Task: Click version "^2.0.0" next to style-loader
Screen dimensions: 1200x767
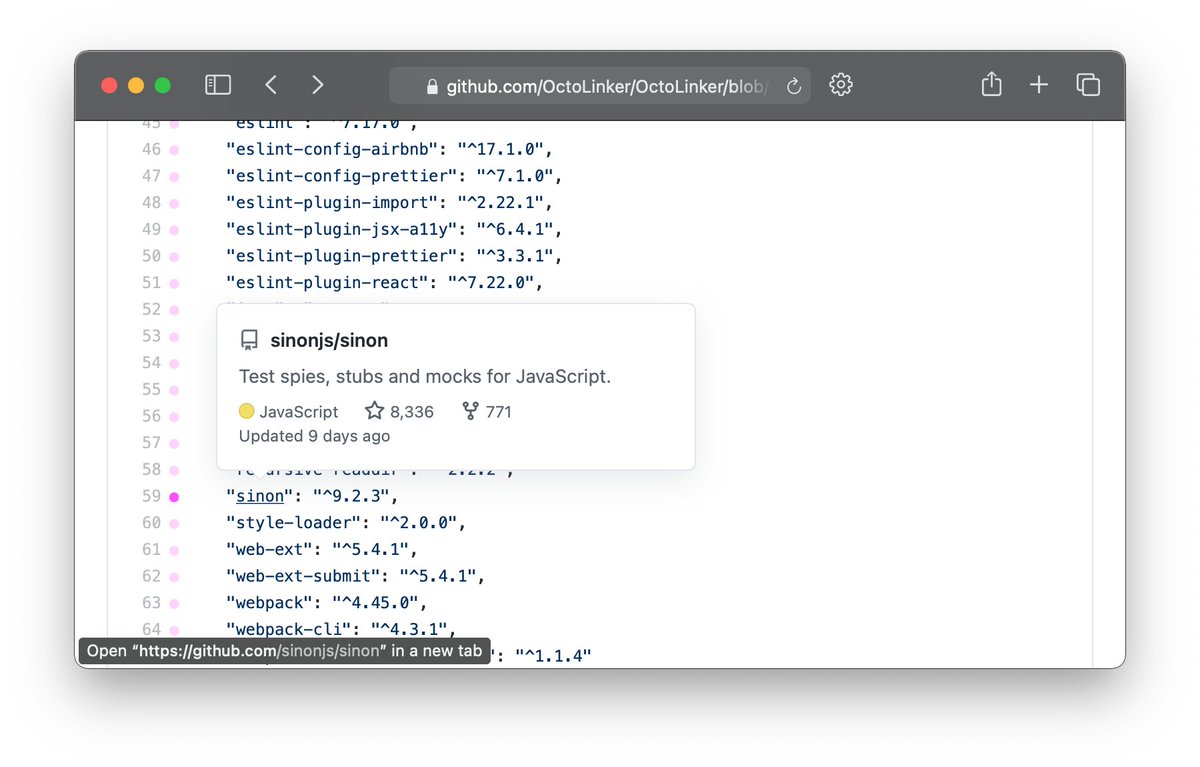Action: click(x=418, y=522)
